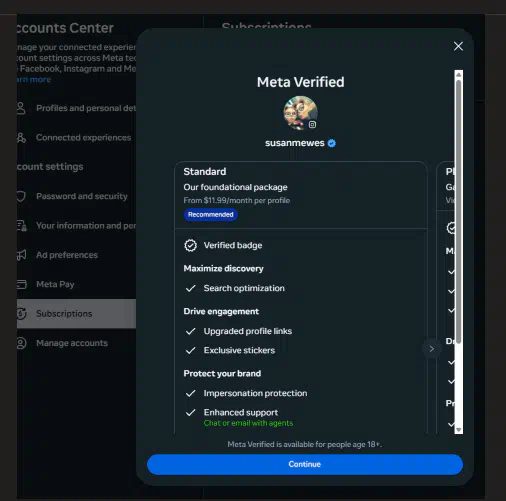This screenshot has width=506, height=501.
Task: Click the blue verified badge beside susanmewes
Action: coord(332,143)
